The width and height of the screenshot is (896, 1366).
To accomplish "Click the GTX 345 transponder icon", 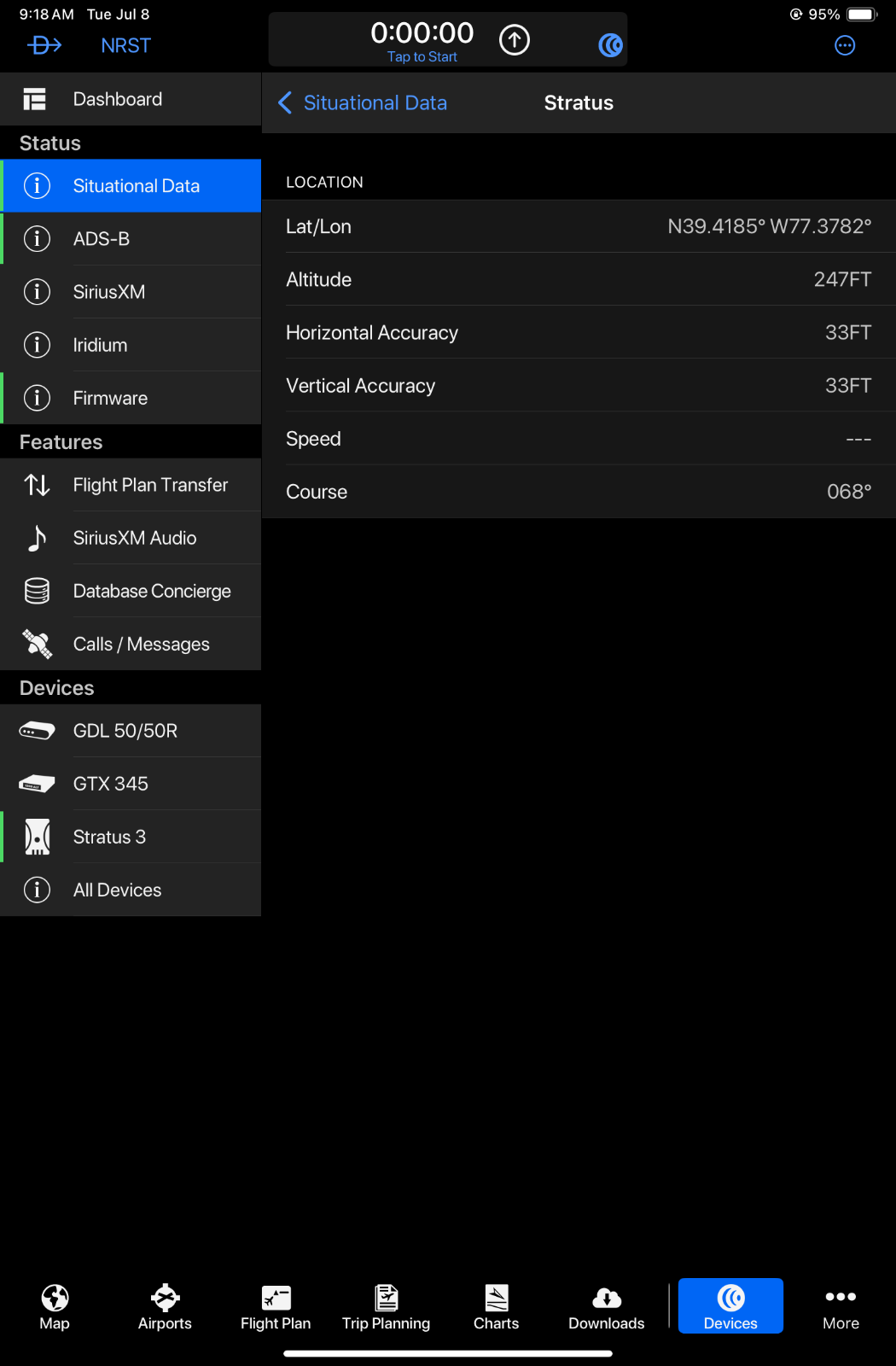I will click(37, 784).
